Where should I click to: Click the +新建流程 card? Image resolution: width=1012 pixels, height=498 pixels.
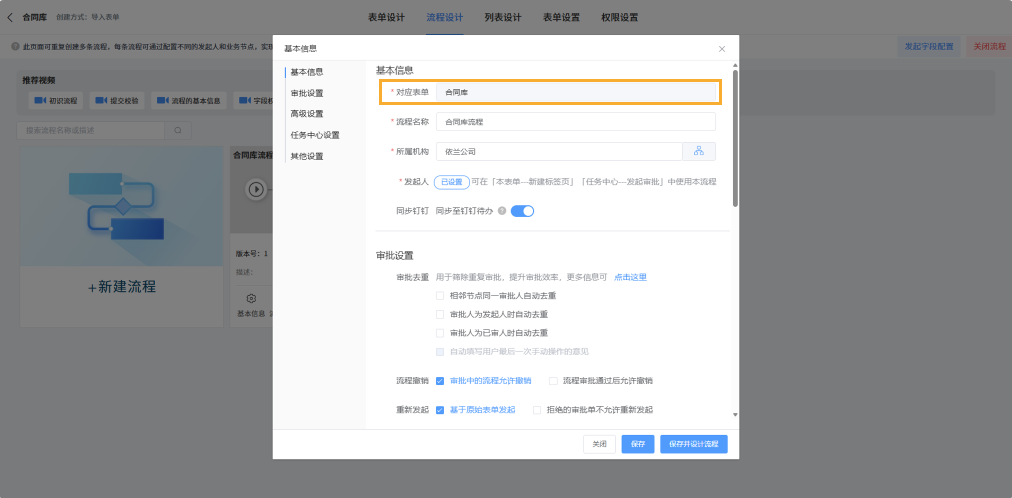122,237
